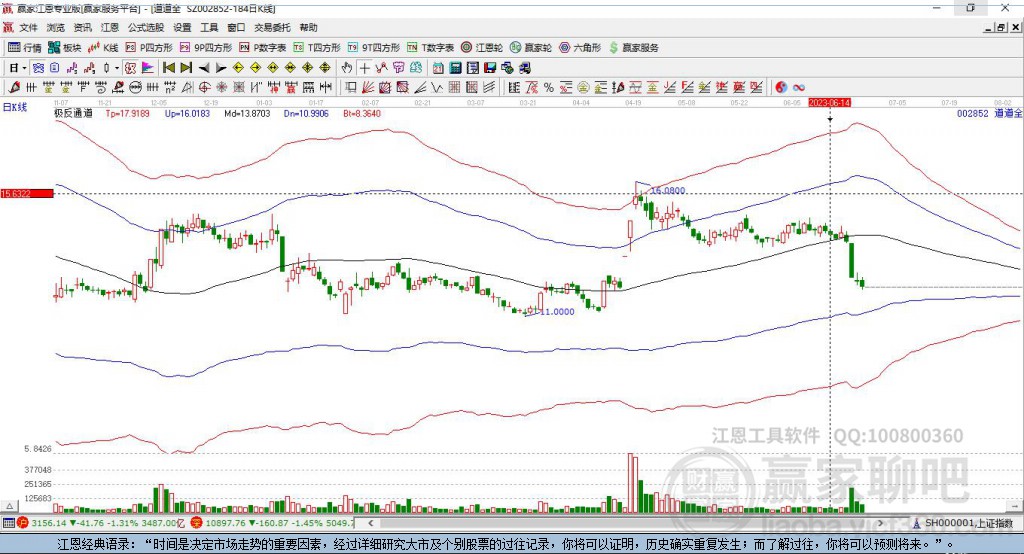The height and width of the screenshot is (554, 1024).
Task: Open the 公式选股 menu
Action: click(x=146, y=27)
